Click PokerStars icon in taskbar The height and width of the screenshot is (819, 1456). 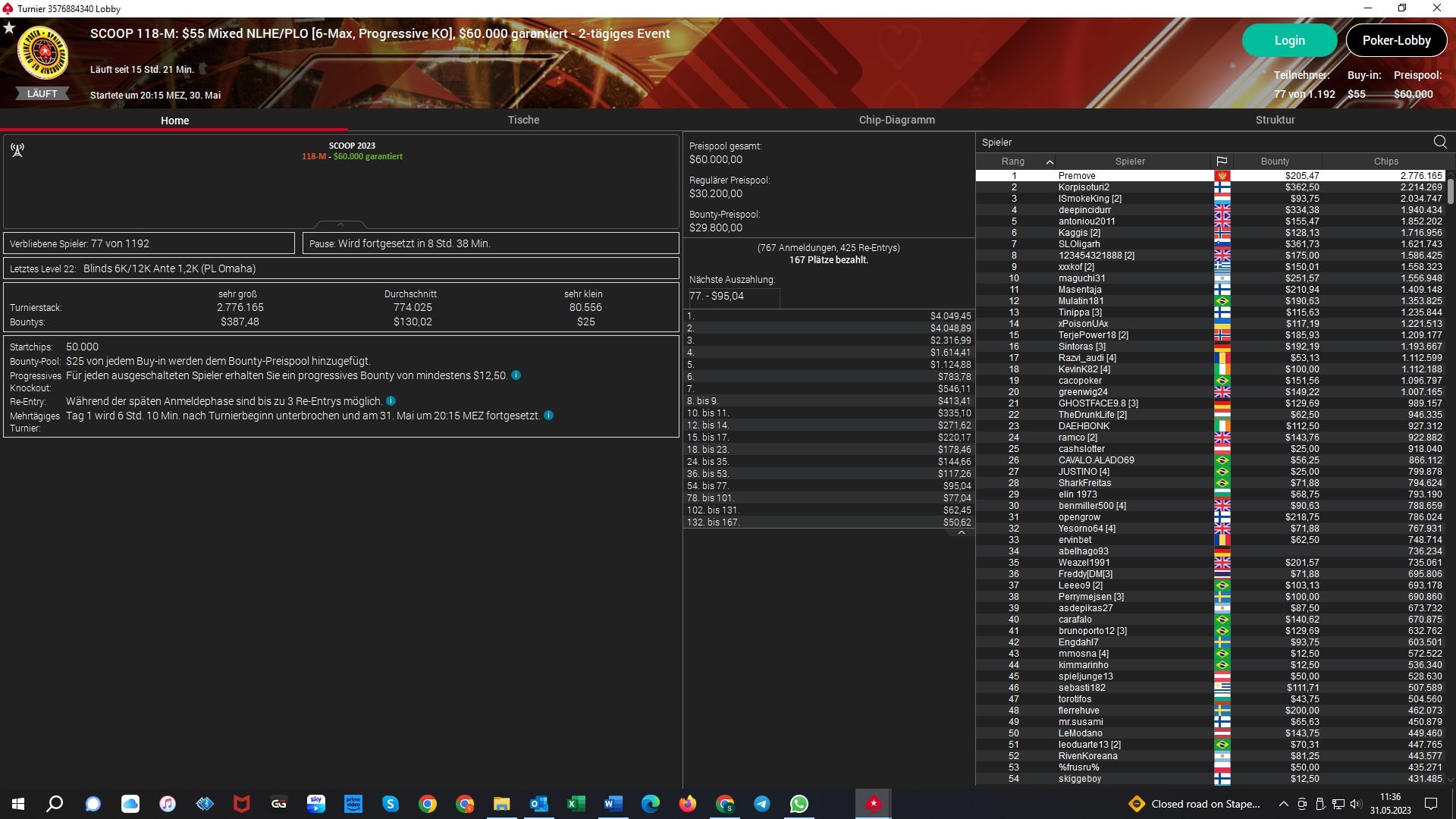[873, 804]
